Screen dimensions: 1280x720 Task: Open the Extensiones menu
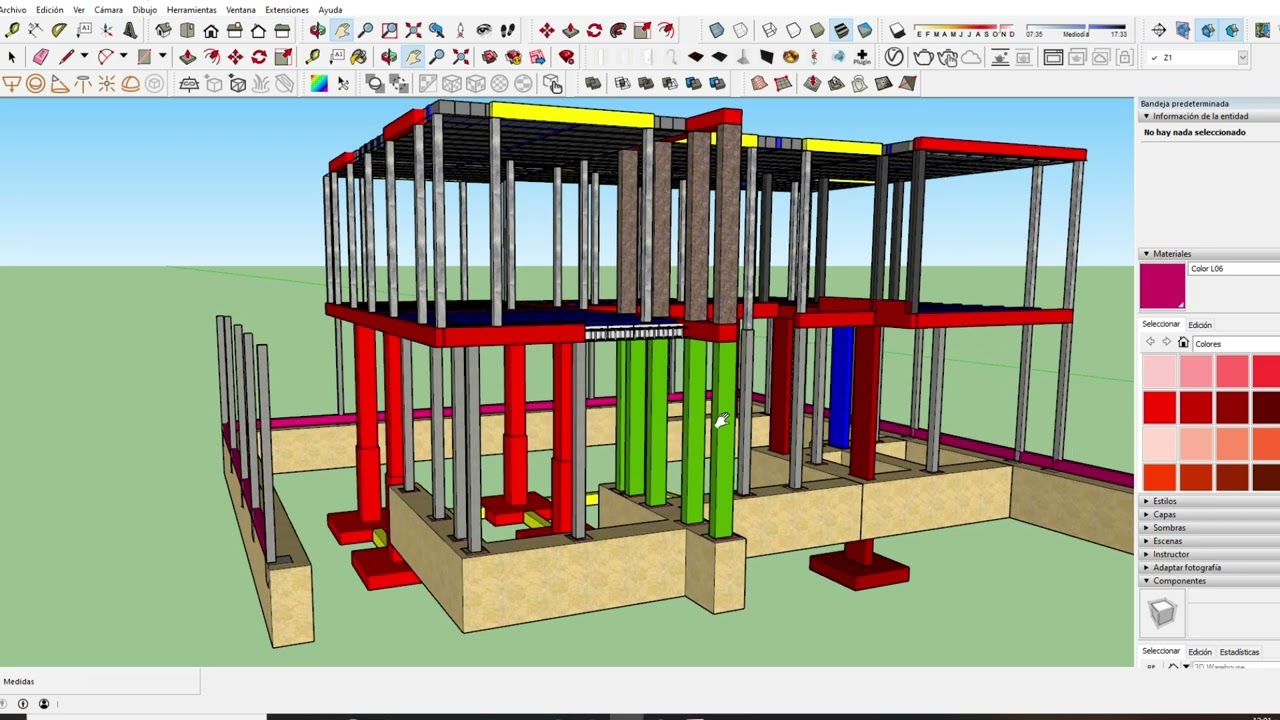(287, 10)
